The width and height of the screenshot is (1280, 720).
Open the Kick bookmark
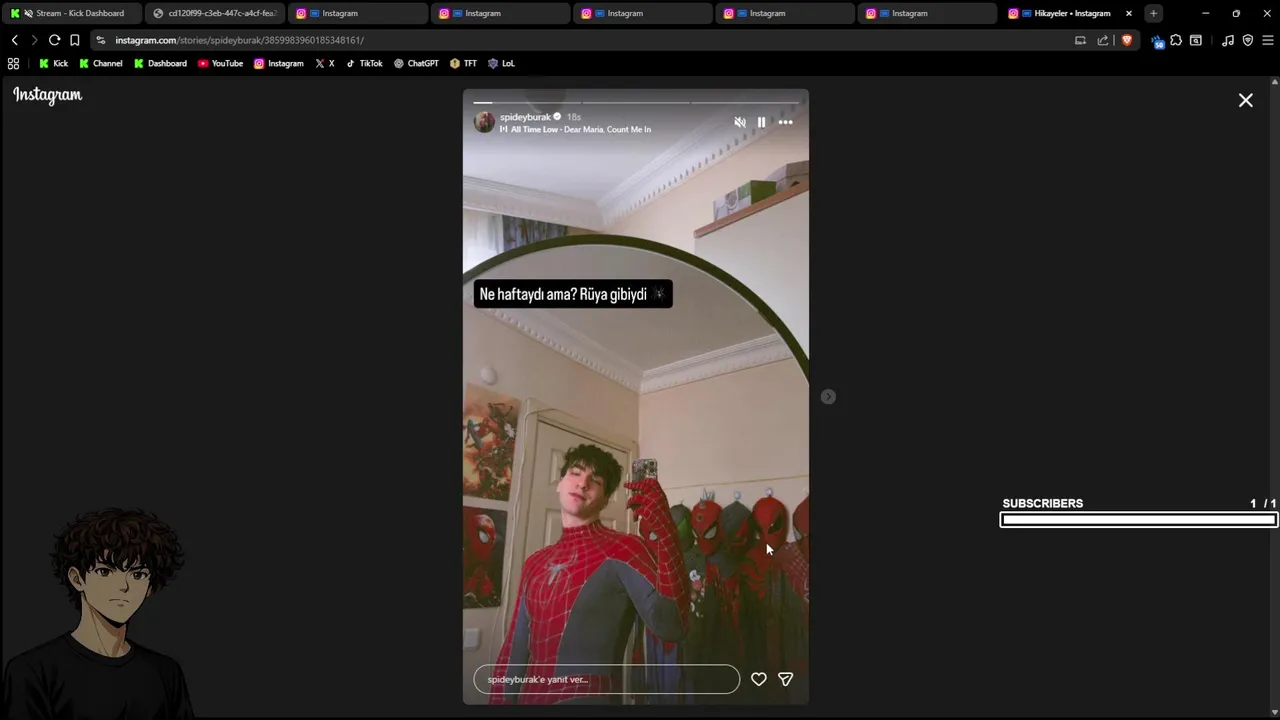coord(53,63)
